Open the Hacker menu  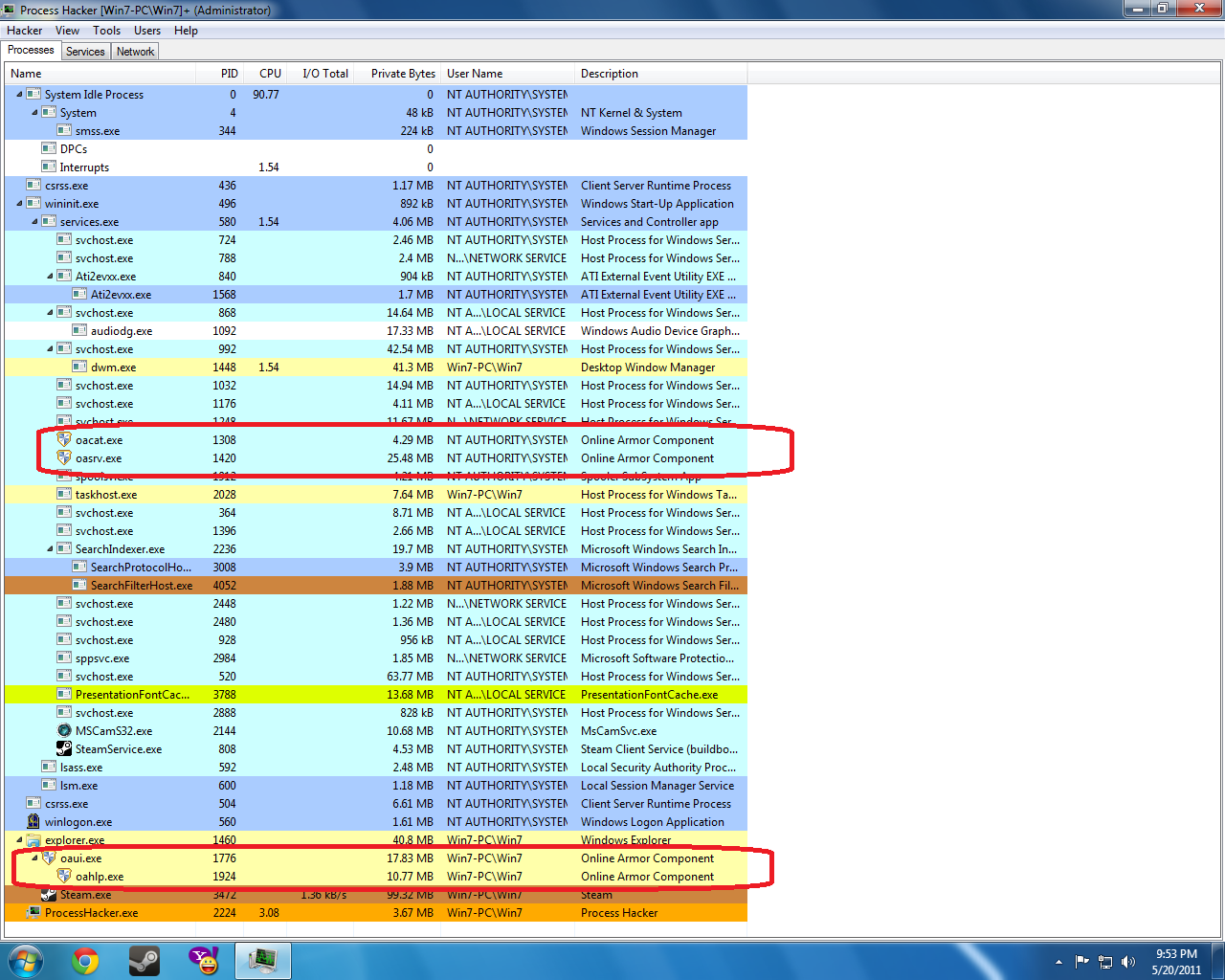tap(24, 31)
